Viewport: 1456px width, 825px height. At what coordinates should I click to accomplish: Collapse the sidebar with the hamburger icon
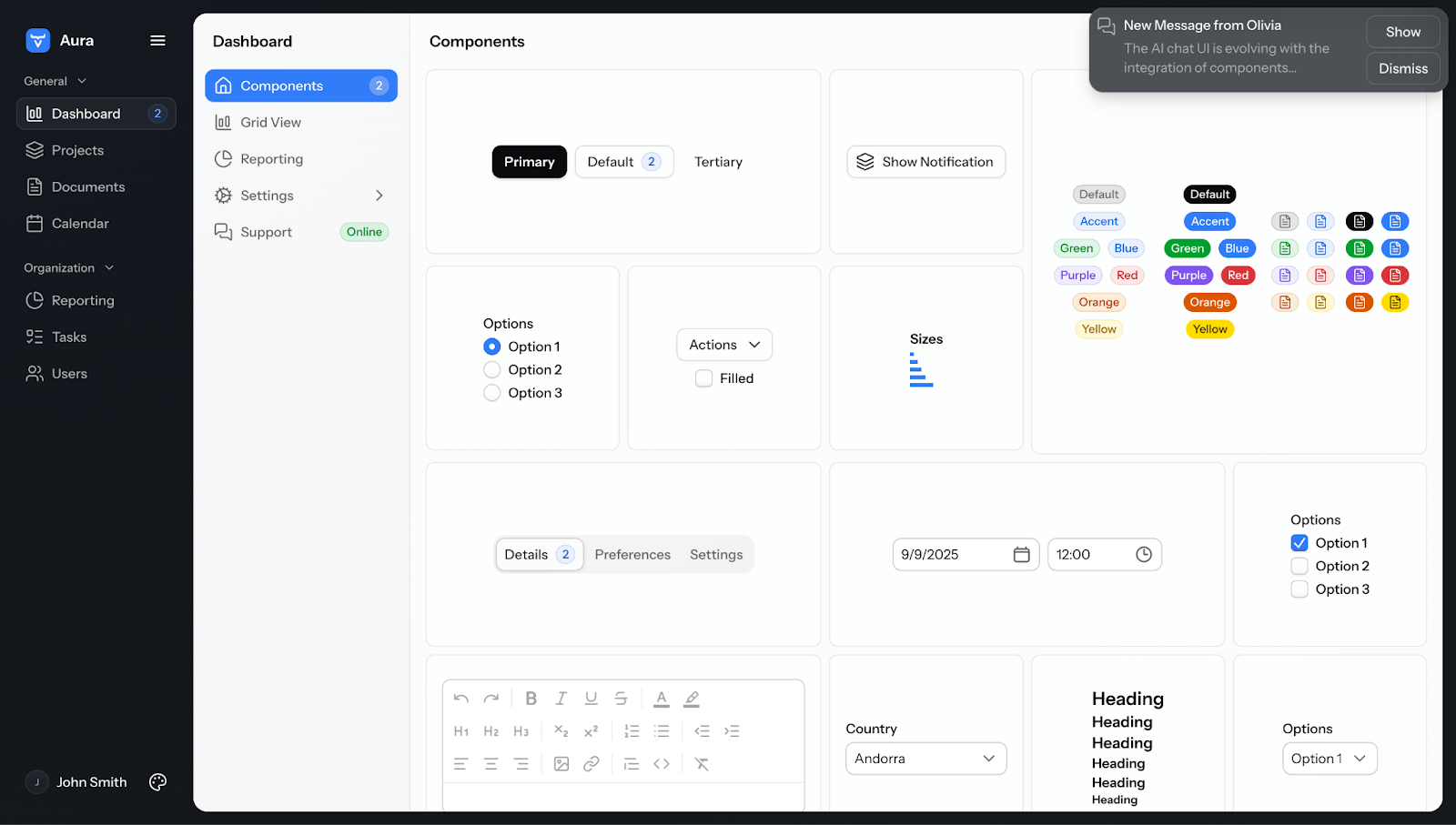(x=157, y=40)
